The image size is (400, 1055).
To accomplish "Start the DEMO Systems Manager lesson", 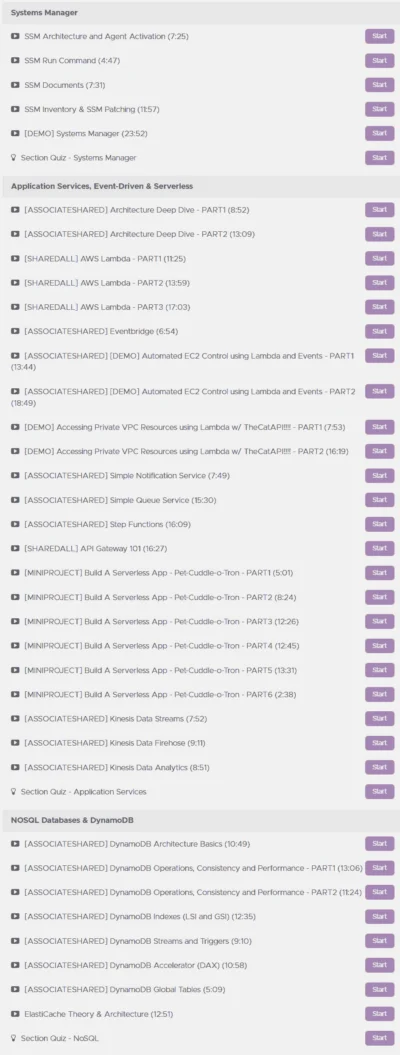I will tap(379, 133).
